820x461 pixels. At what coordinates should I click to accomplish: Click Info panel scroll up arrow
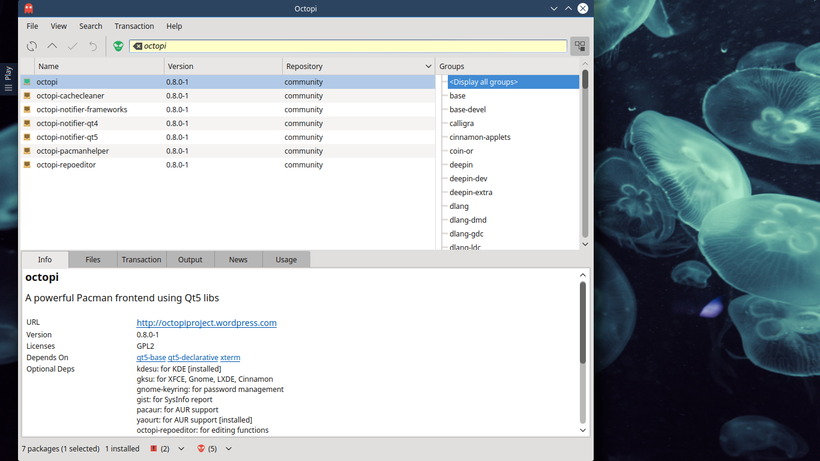(583, 275)
